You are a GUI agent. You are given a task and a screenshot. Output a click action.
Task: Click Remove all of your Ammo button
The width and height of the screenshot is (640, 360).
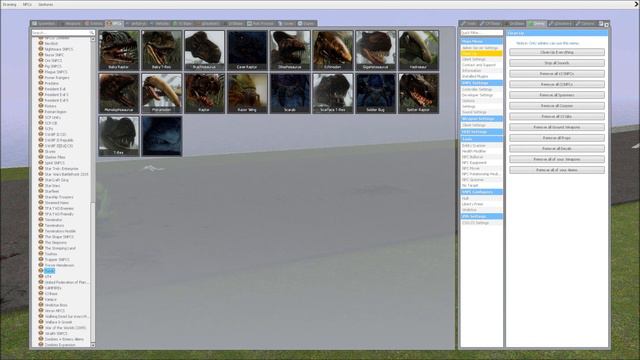(557, 170)
